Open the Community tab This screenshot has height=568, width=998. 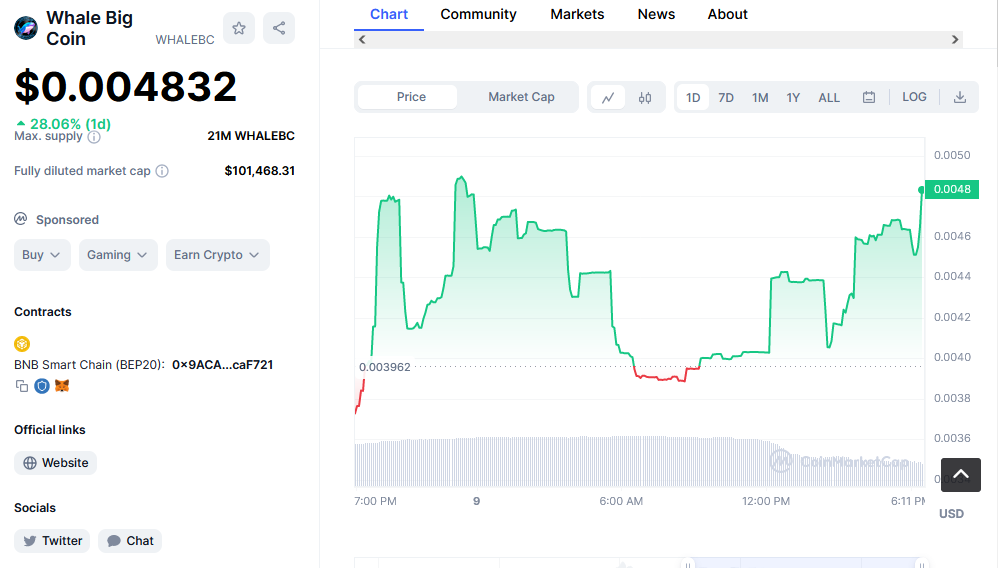479,15
